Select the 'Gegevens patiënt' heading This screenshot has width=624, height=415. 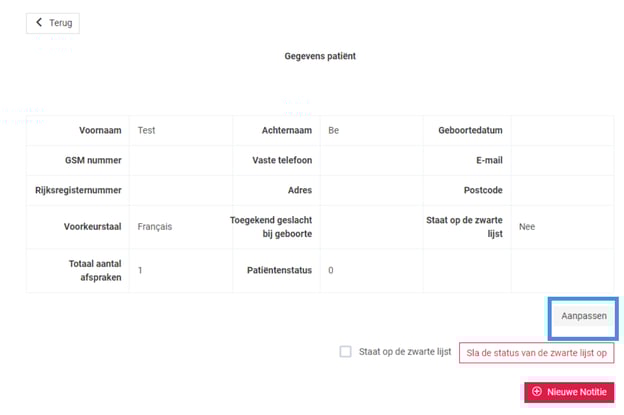tap(320, 56)
